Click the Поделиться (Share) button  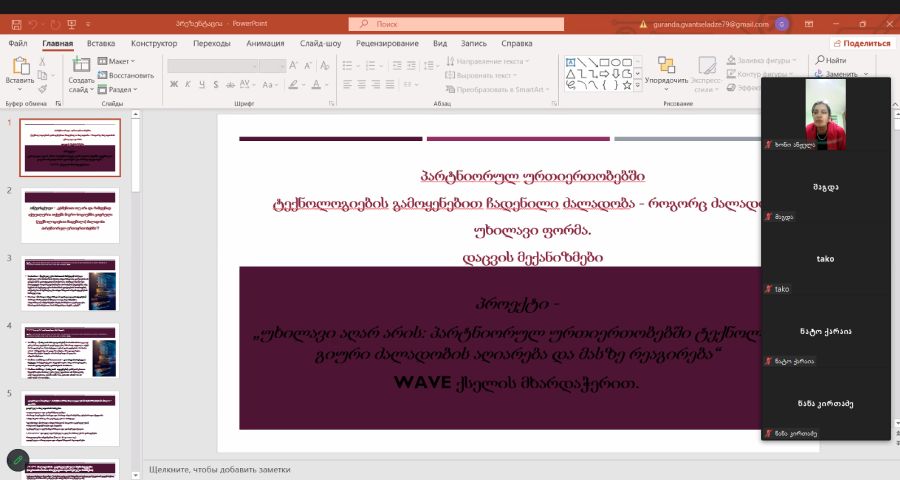click(x=860, y=43)
